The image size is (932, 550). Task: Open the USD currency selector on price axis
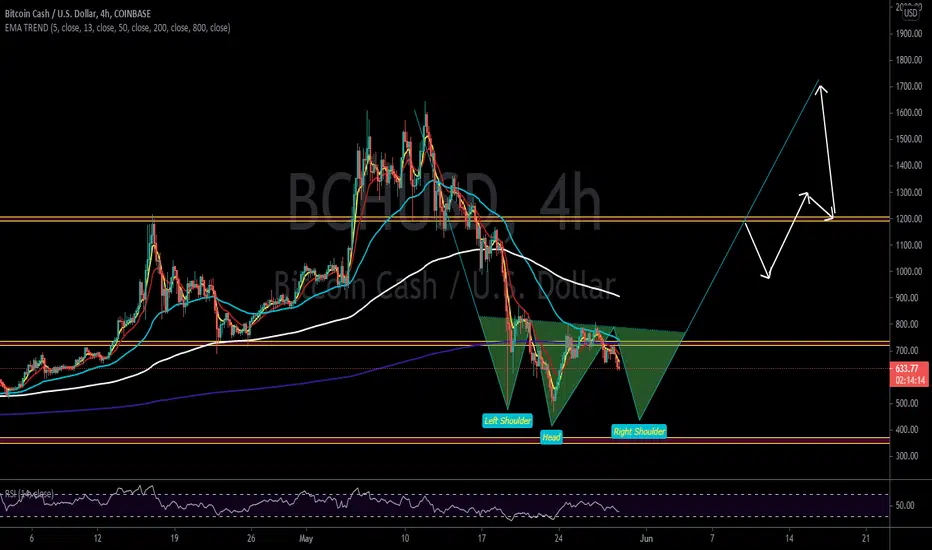[911, 13]
